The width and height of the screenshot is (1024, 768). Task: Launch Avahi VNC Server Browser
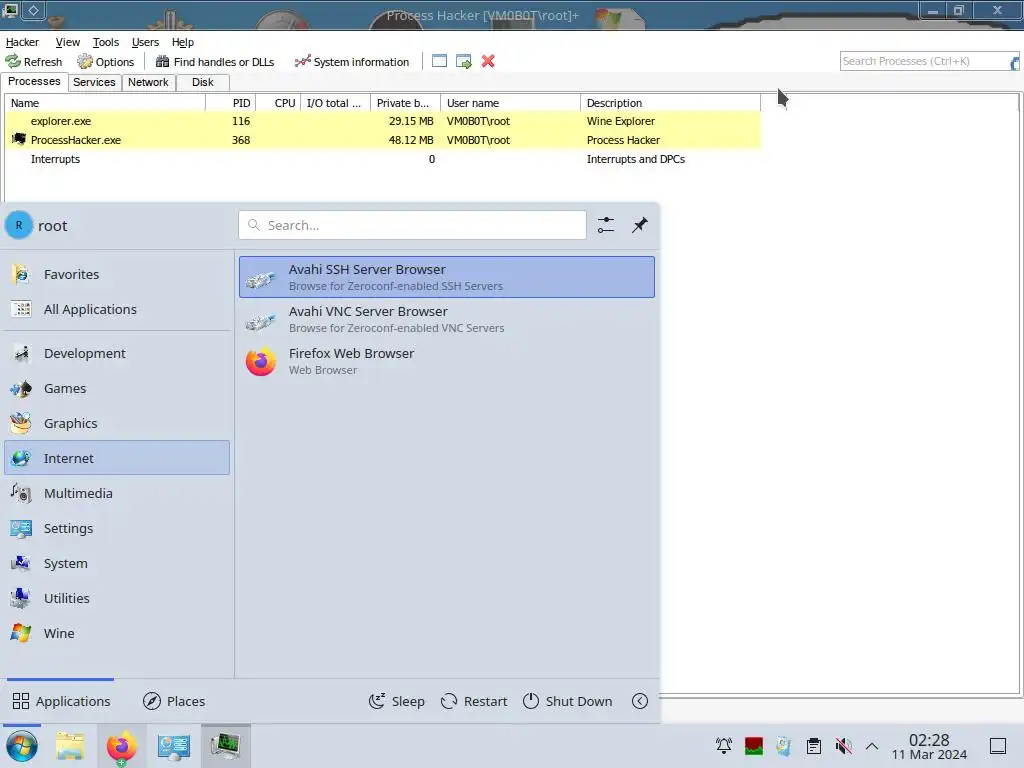(447, 319)
